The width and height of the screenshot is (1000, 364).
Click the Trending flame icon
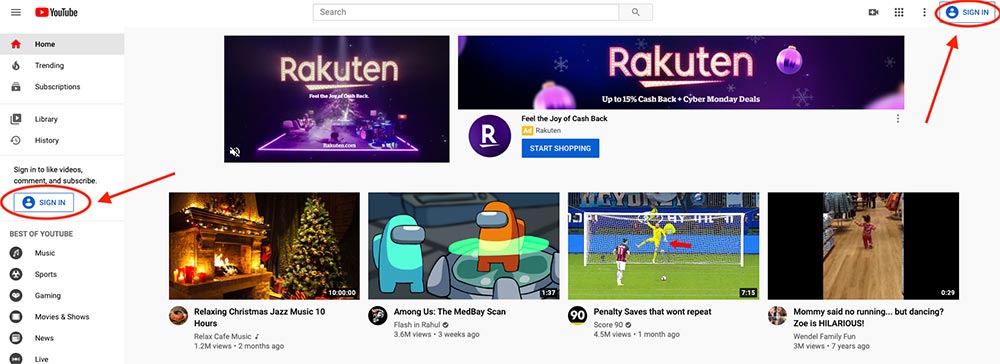point(16,66)
